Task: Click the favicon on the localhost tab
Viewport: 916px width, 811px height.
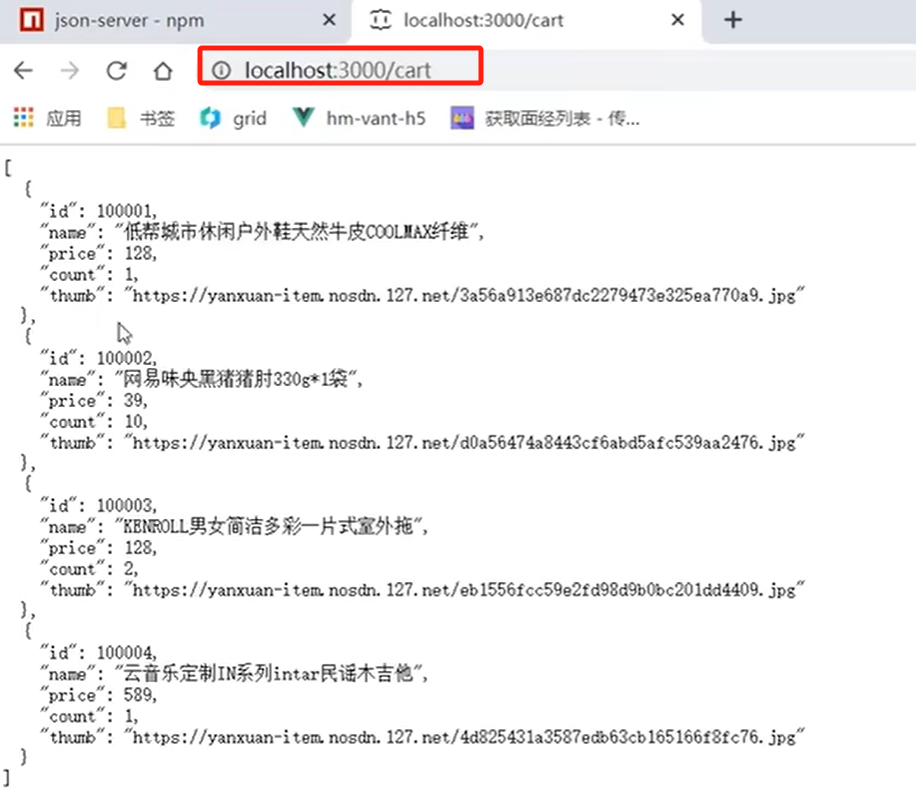Action: tap(380, 20)
